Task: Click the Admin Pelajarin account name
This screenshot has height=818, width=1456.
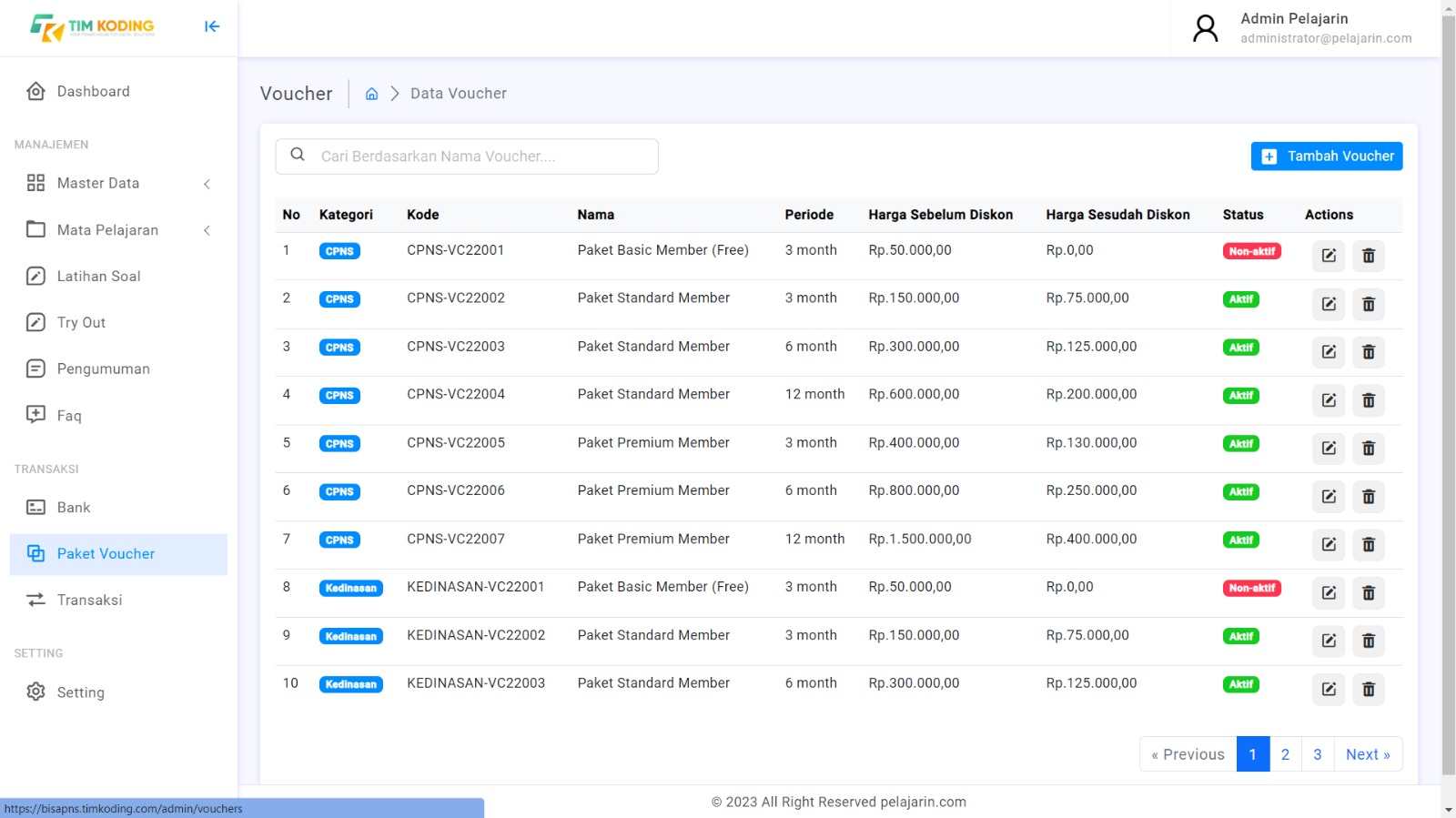Action: point(1294,18)
